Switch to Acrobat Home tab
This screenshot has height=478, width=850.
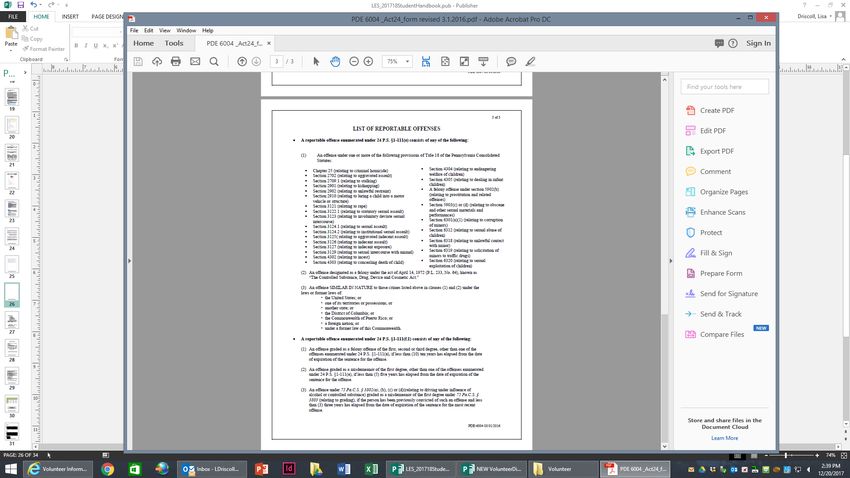click(144, 43)
